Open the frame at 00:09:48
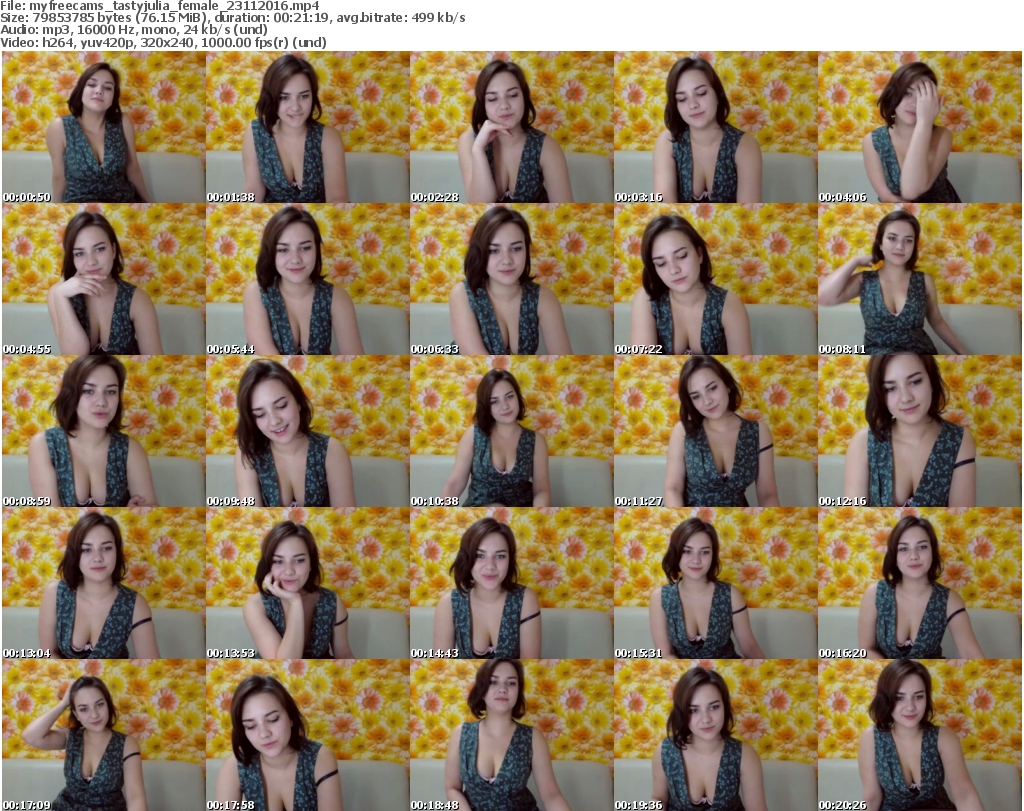 pyautogui.click(x=308, y=432)
